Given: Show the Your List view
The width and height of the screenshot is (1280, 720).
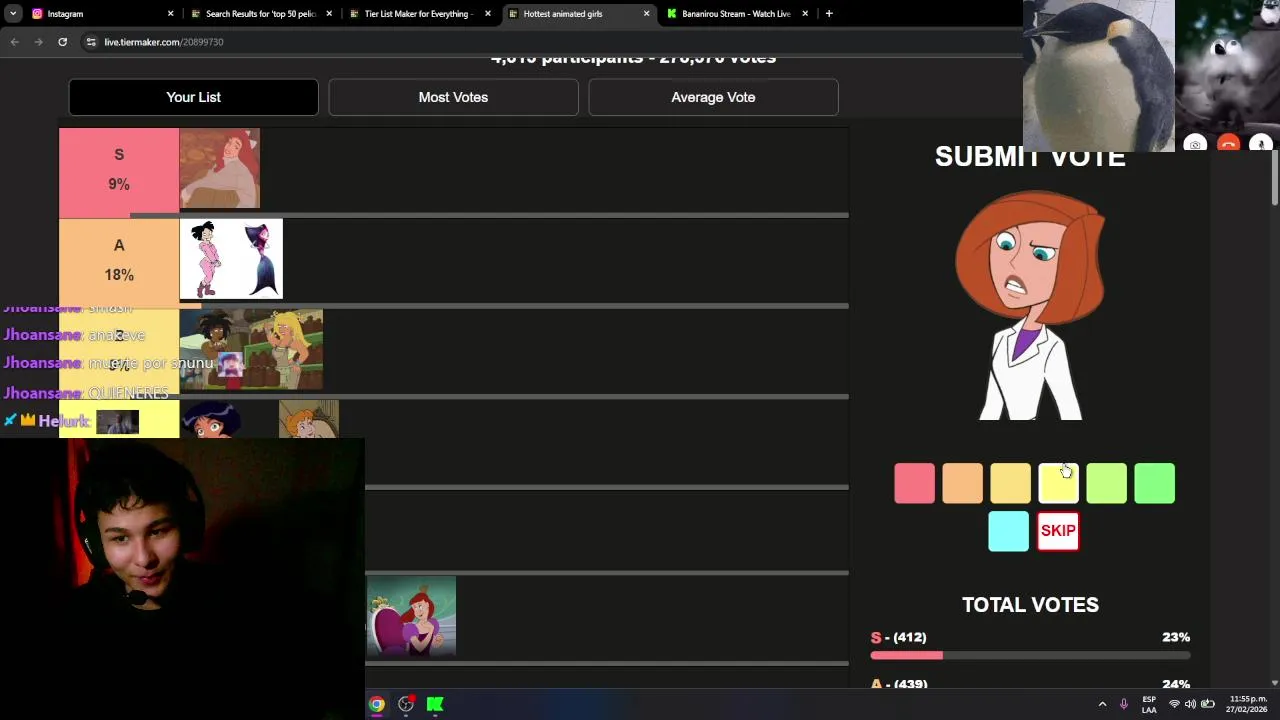Looking at the screenshot, I should (x=193, y=97).
